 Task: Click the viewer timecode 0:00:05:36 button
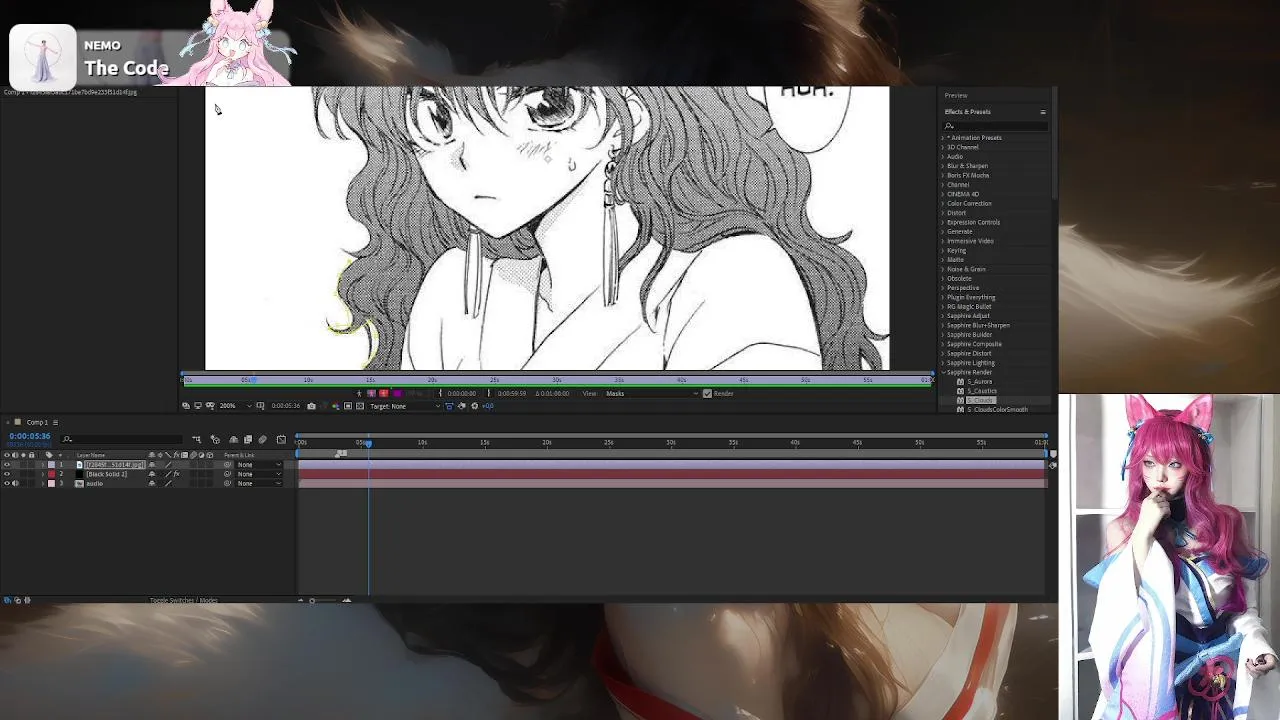[x=286, y=405]
